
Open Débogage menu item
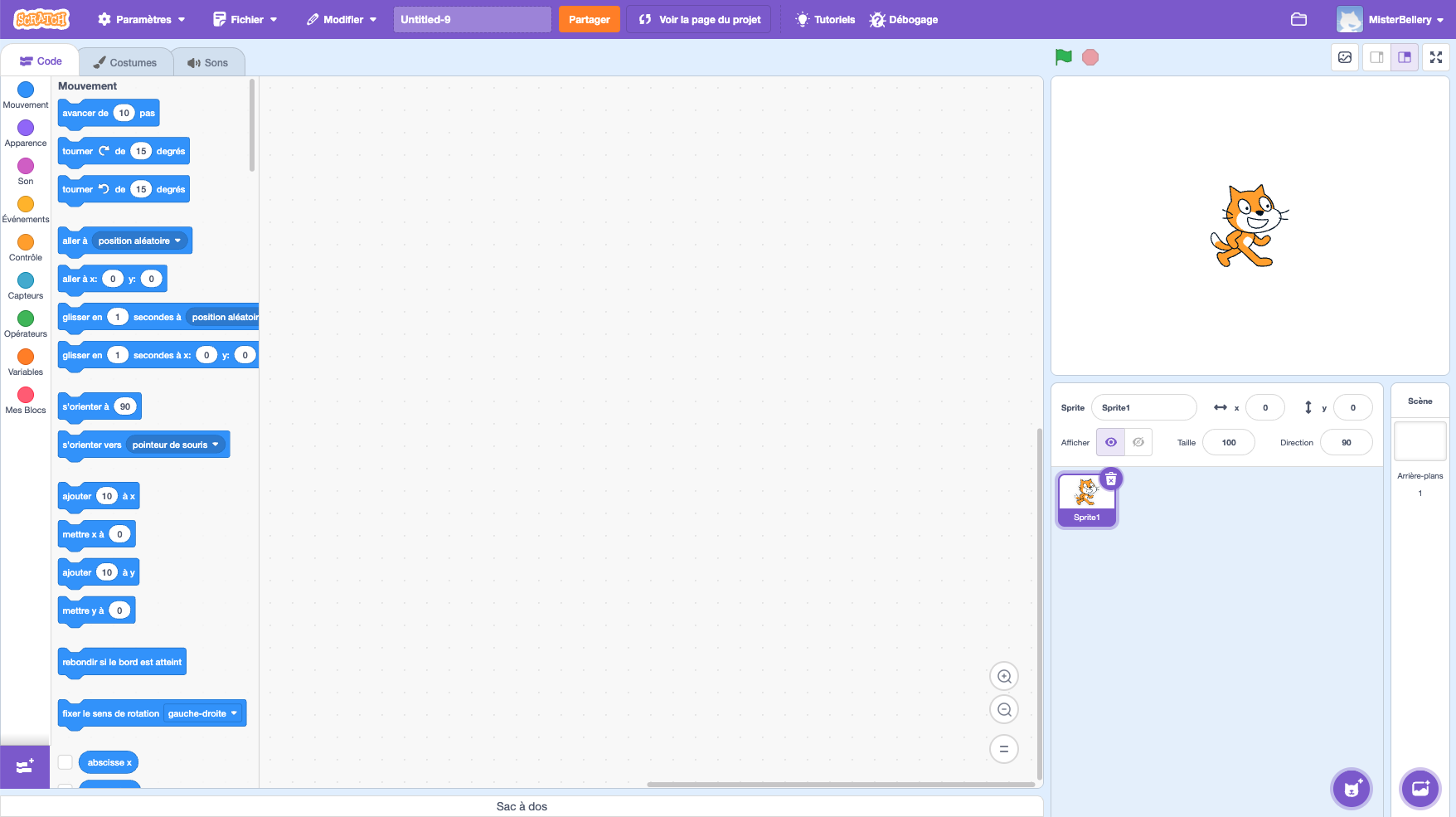click(904, 19)
